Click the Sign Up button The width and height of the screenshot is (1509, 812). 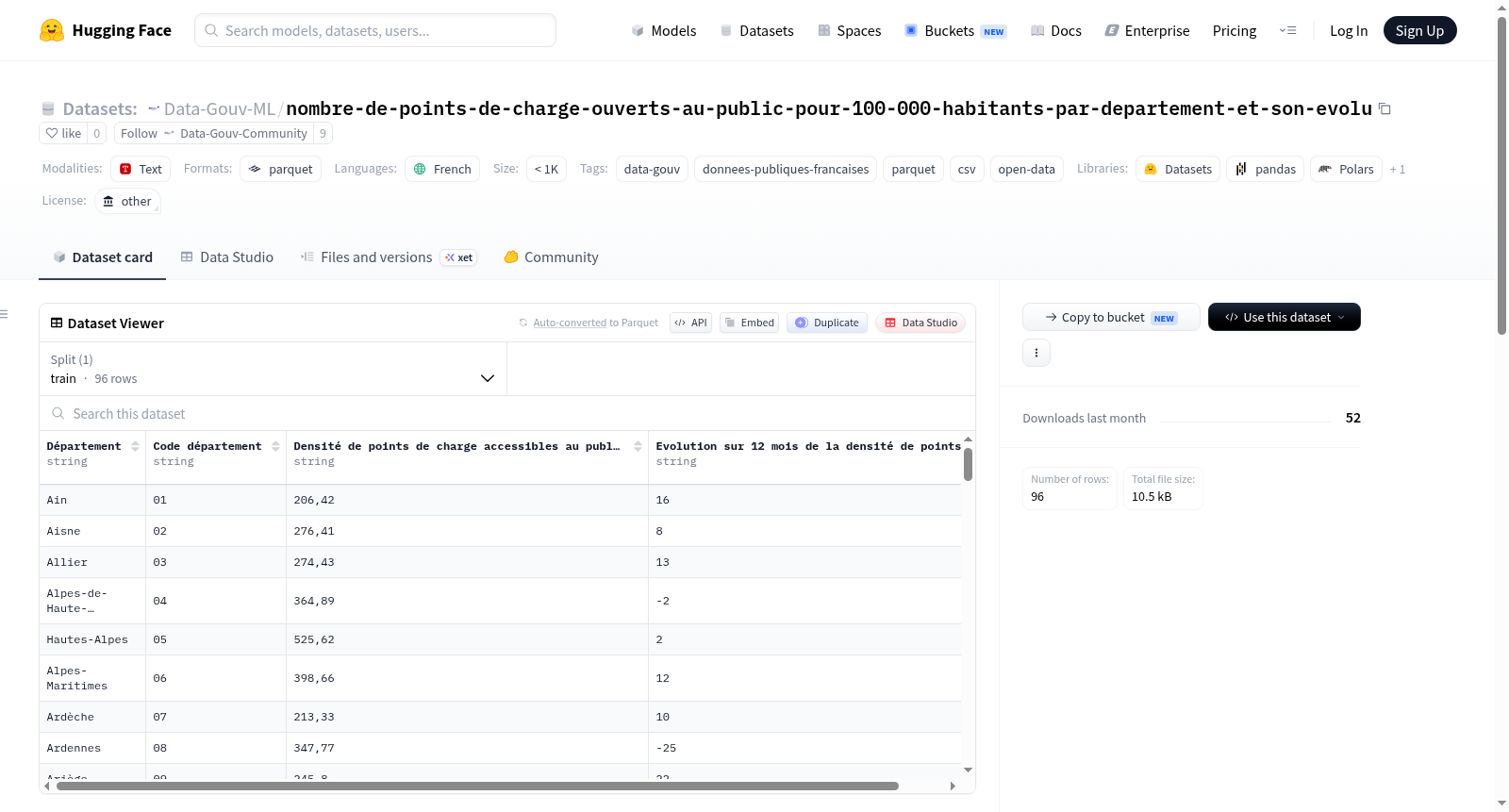point(1419,30)
